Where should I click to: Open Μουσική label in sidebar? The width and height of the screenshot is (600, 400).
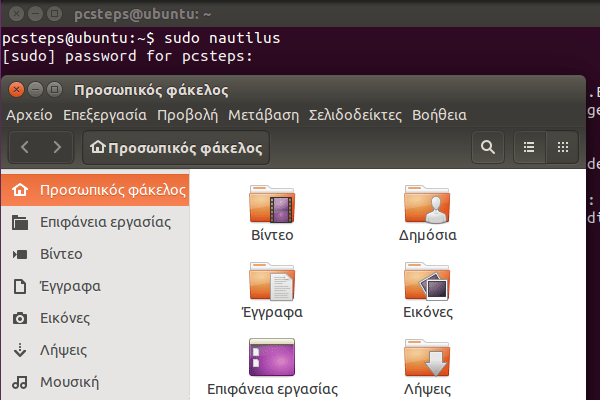pyautogui.click(x=70, y=382)
